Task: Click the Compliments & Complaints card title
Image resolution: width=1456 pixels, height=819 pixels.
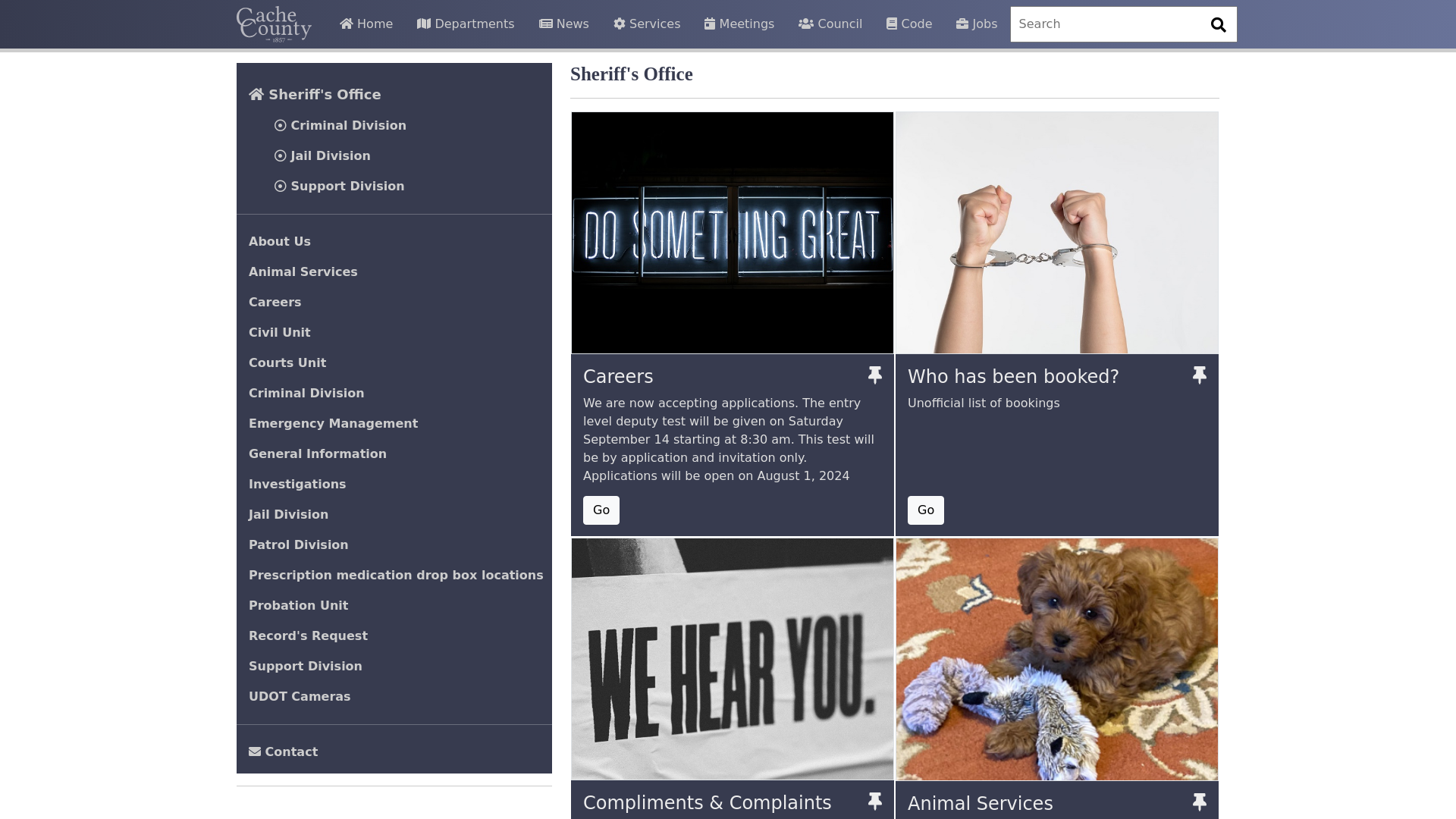Action: (707, 802)
